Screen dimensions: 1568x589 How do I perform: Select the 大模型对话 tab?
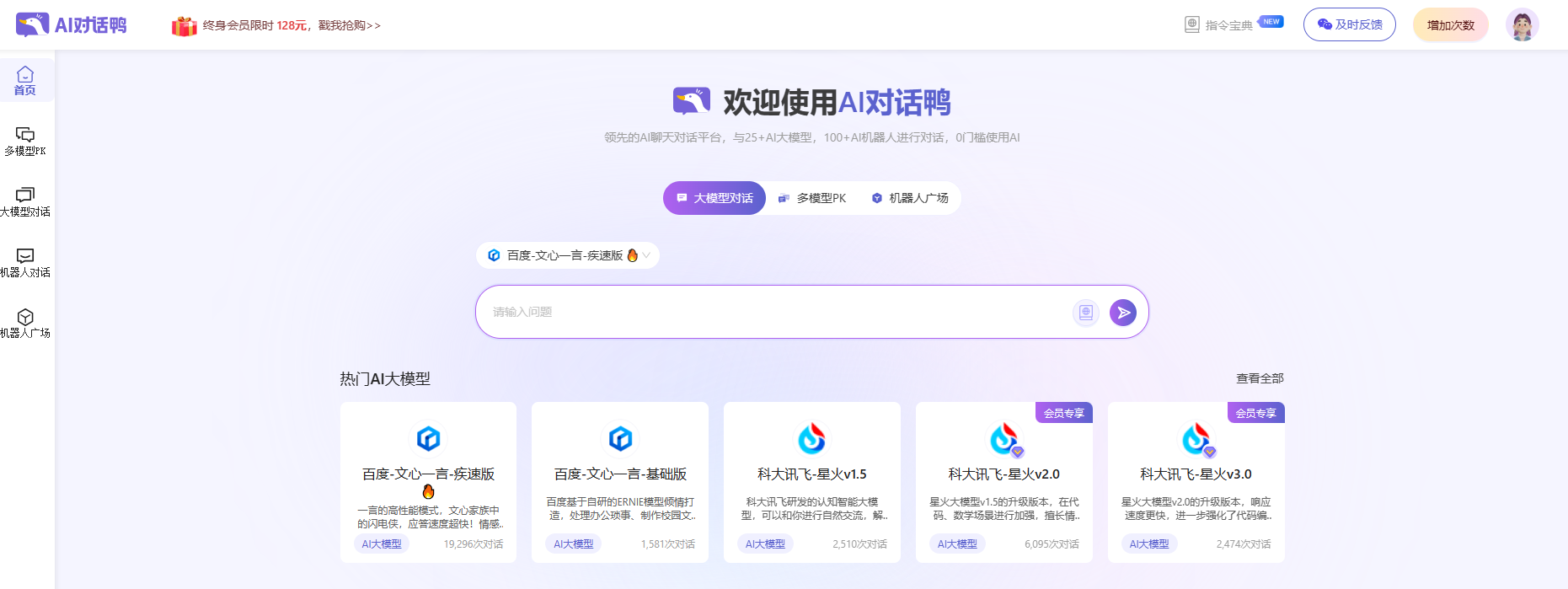(x=714, y=198)
